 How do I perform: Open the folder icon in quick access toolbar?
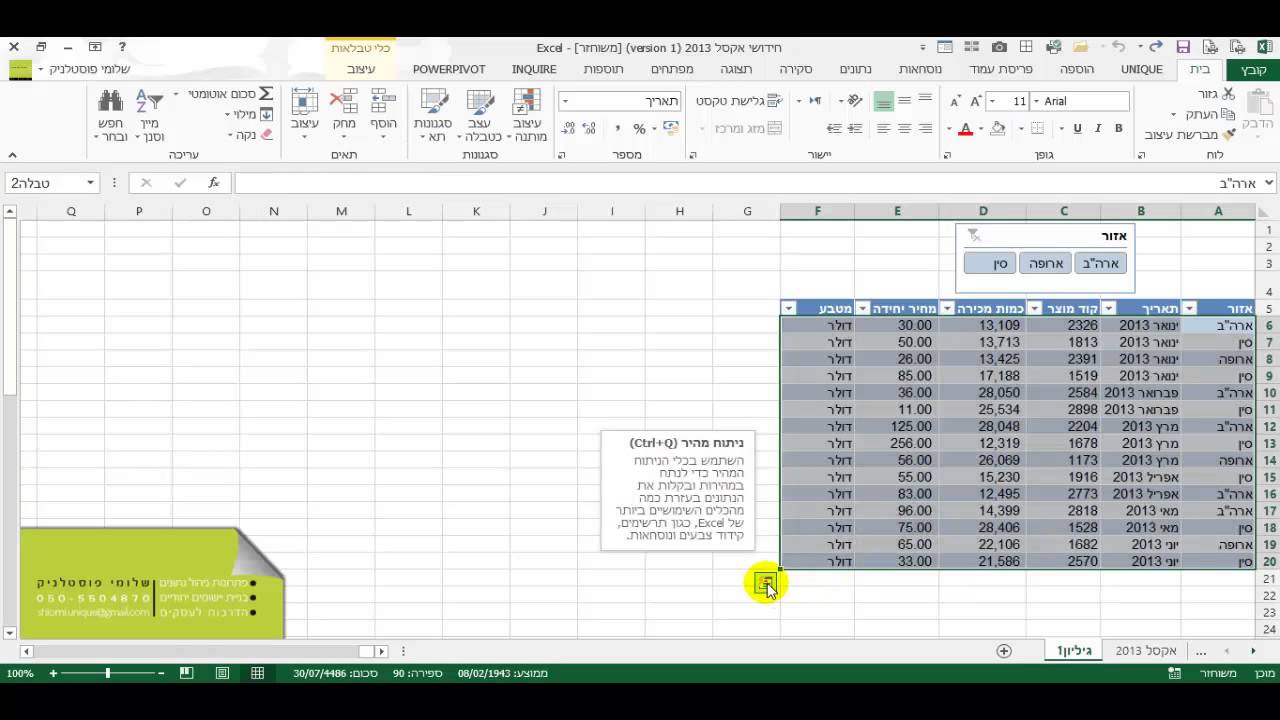point(1079,47)
